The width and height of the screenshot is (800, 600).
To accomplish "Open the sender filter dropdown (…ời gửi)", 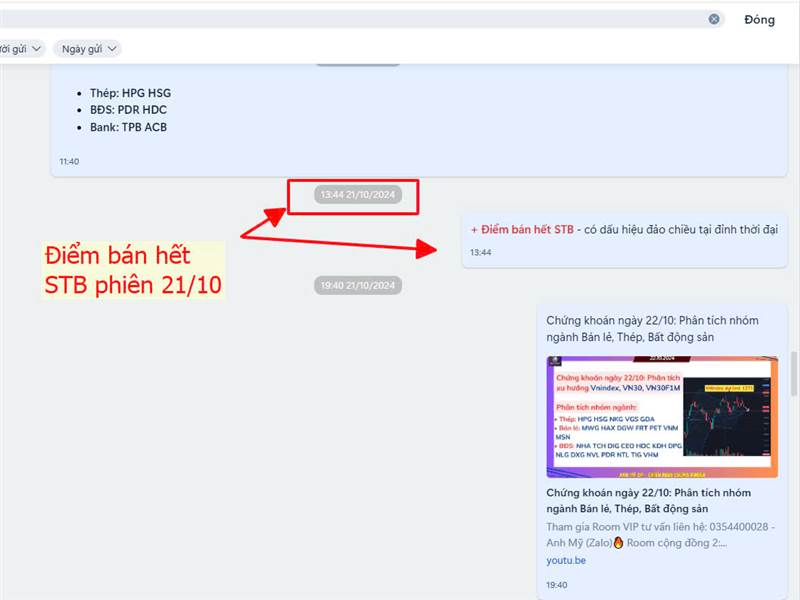I will point(20,49).
